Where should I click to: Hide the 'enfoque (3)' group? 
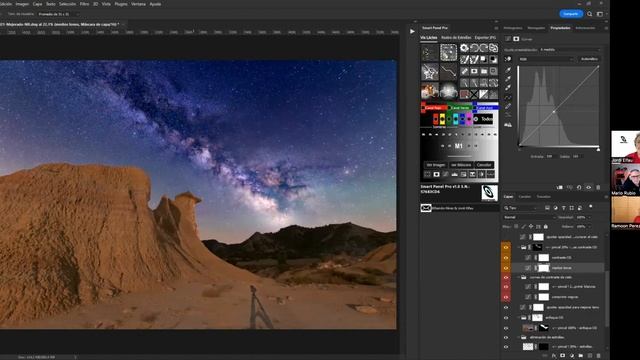pos(506,318)
